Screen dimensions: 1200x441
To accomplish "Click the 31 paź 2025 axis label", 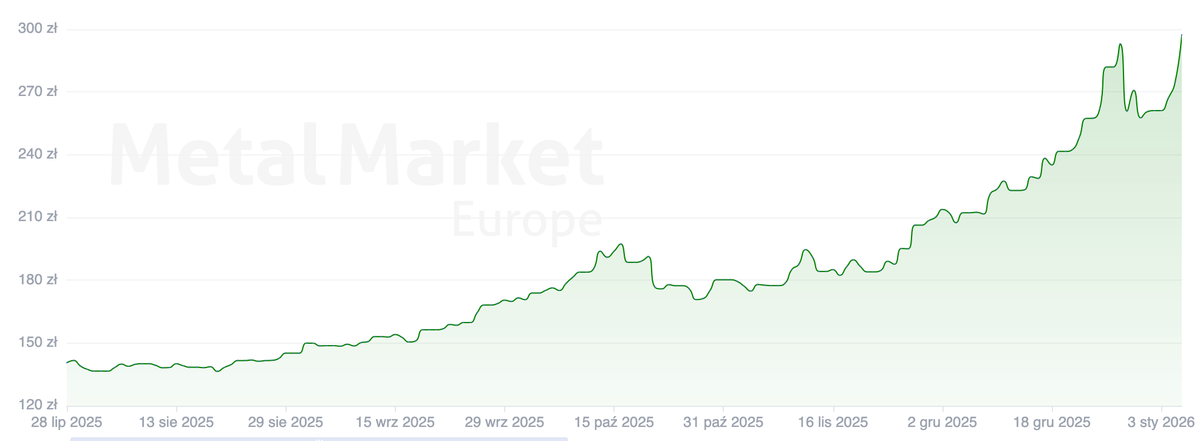I will pos(725,422).
